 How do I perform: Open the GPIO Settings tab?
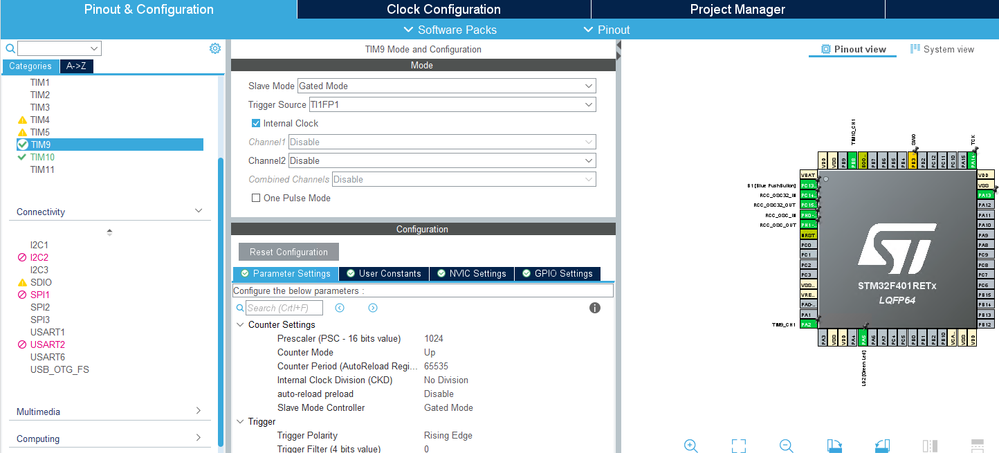(x=557, y=273)
